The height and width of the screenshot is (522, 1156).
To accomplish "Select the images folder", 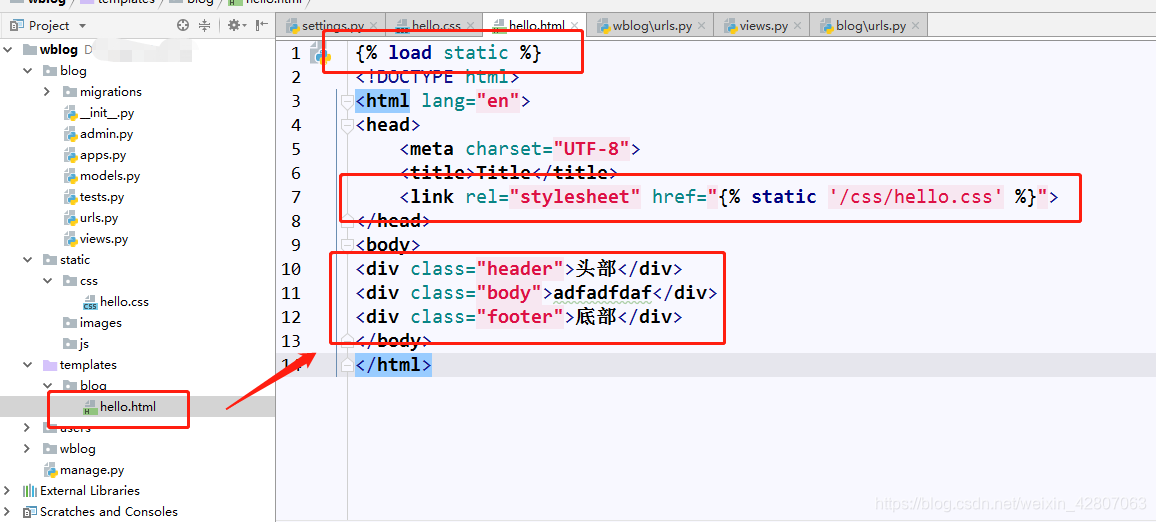I will [x=100, y=323].
